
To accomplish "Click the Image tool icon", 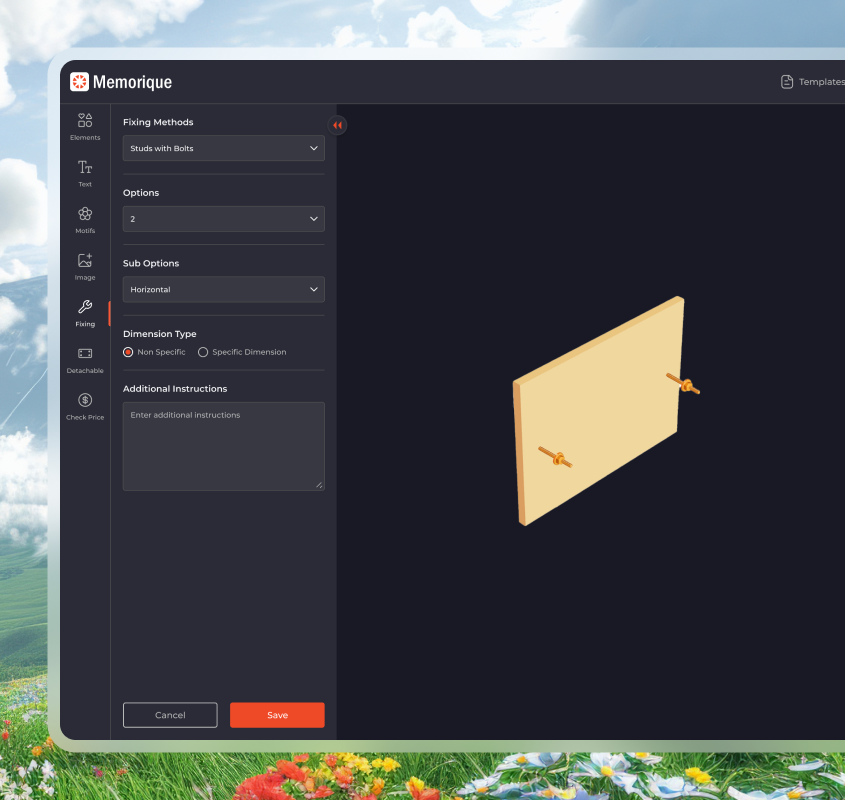I will [x=85, y=260].
